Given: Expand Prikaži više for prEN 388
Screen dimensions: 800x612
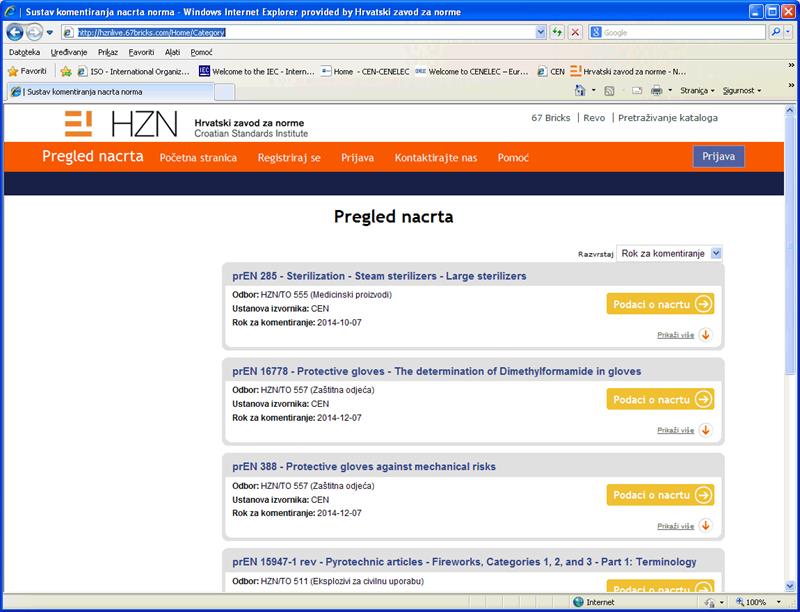Looking at the screenshot, I should tap(684, 526).
